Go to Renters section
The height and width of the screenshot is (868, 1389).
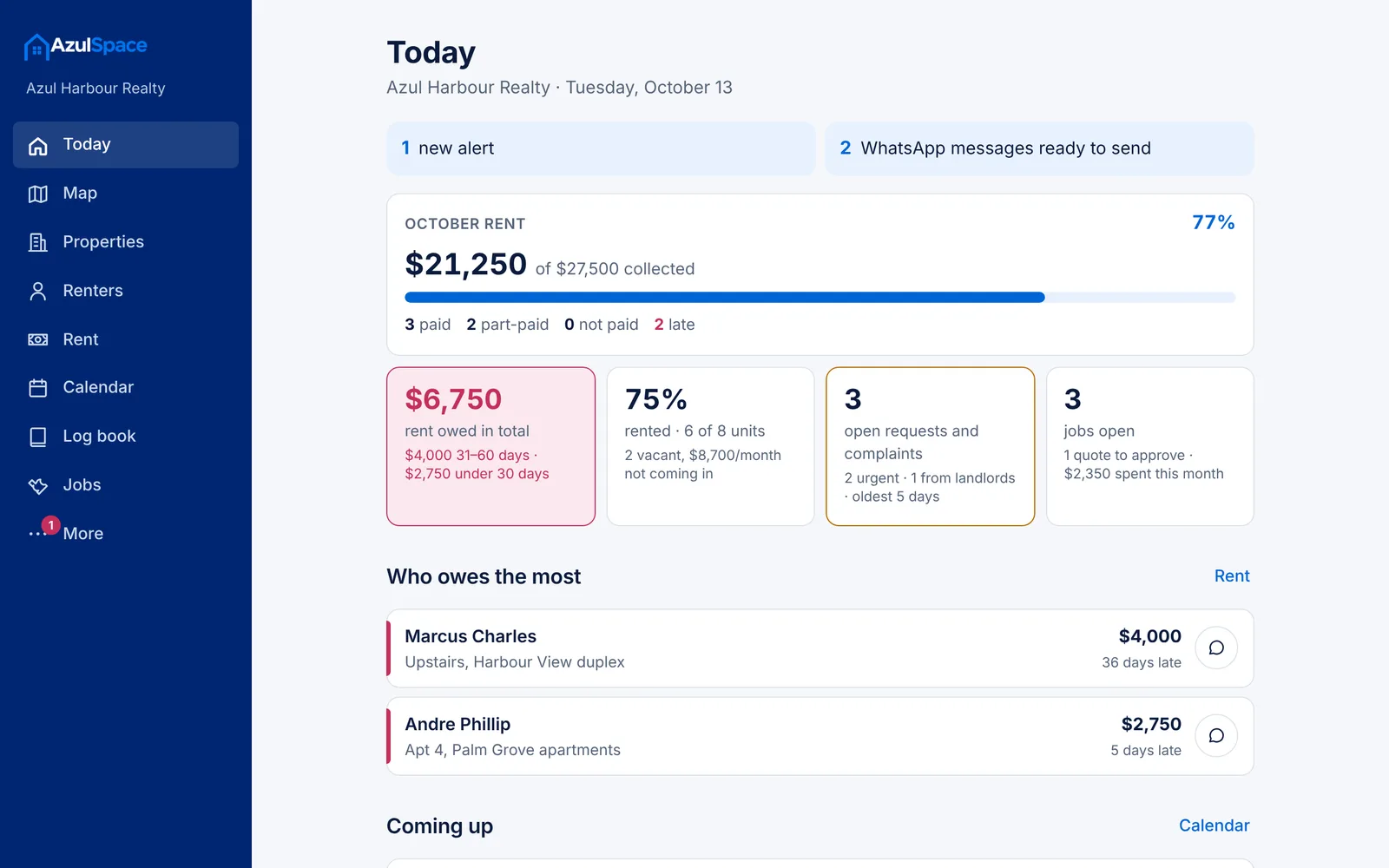coord(126,291)
